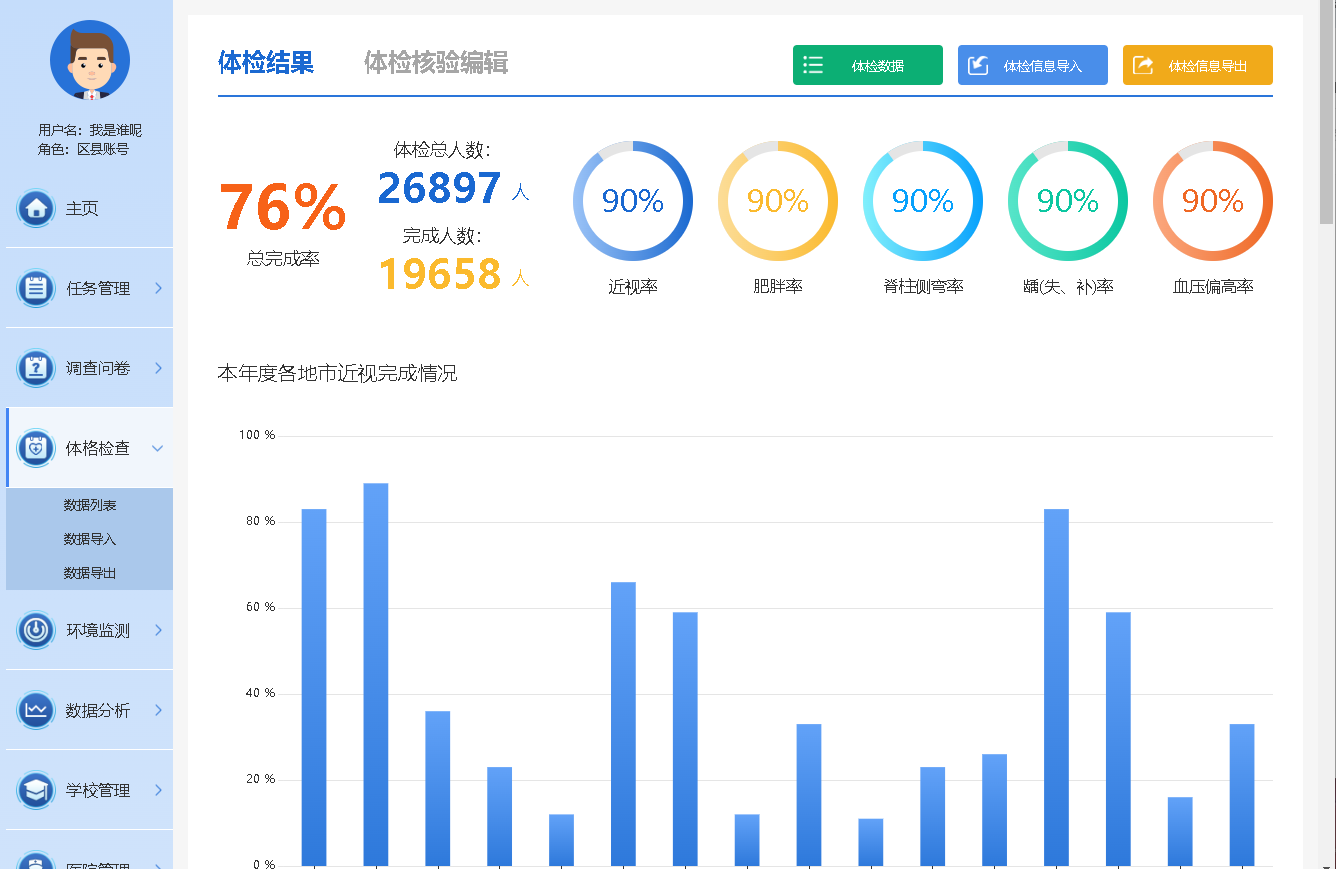Click the 任务管理 clipboard icon

coord(37,288)
